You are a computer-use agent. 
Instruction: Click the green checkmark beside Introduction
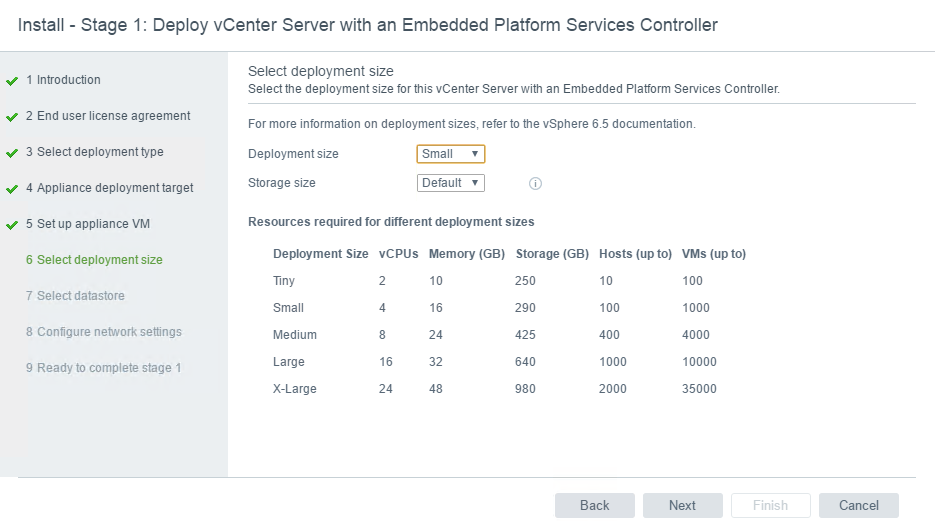(12, 81)
